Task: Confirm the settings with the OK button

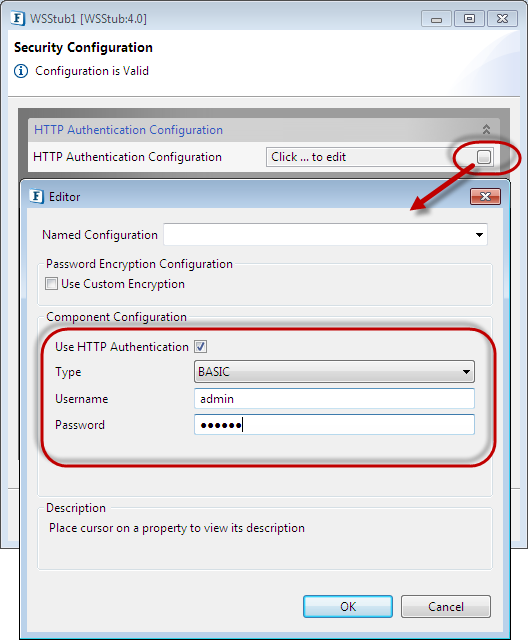Action: (348, 607)
